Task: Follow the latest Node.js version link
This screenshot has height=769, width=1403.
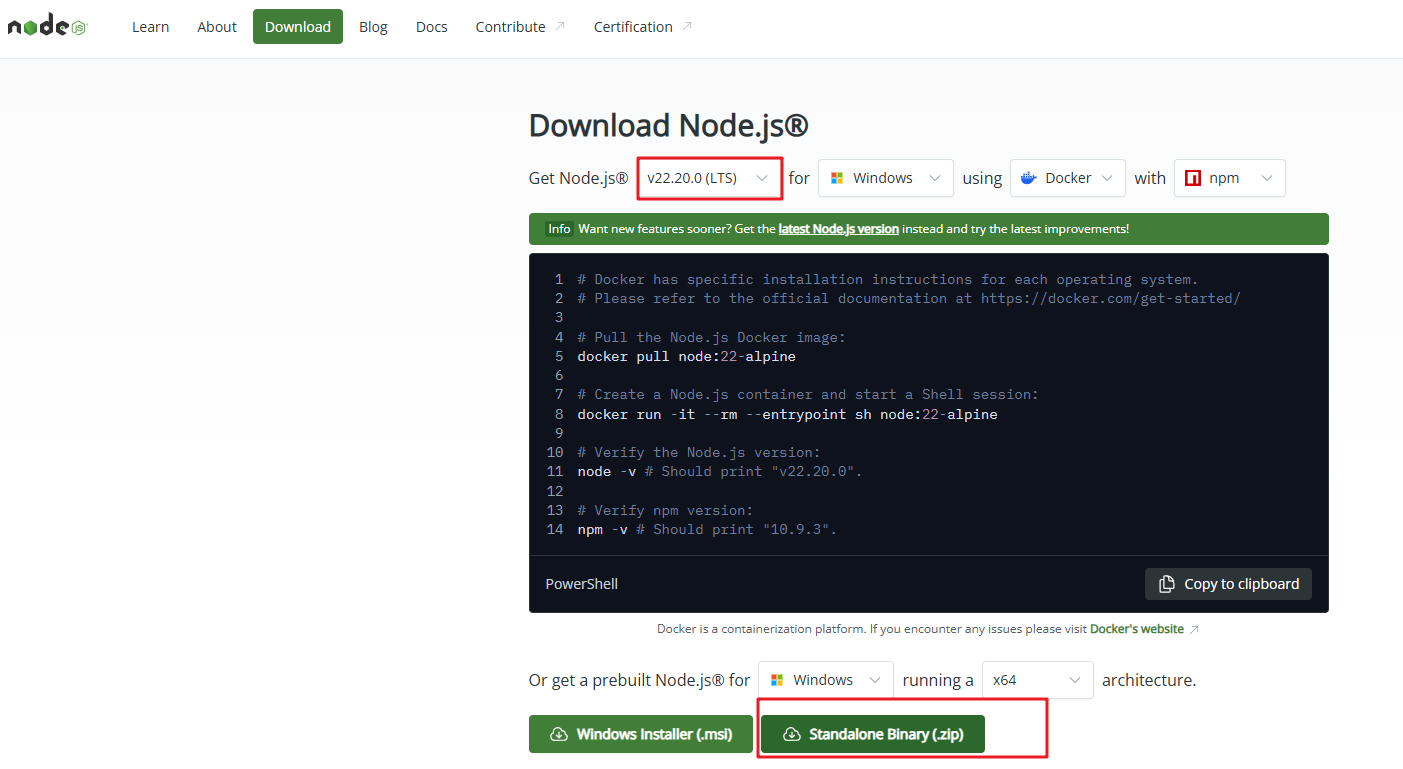Action: click(839, 229)
